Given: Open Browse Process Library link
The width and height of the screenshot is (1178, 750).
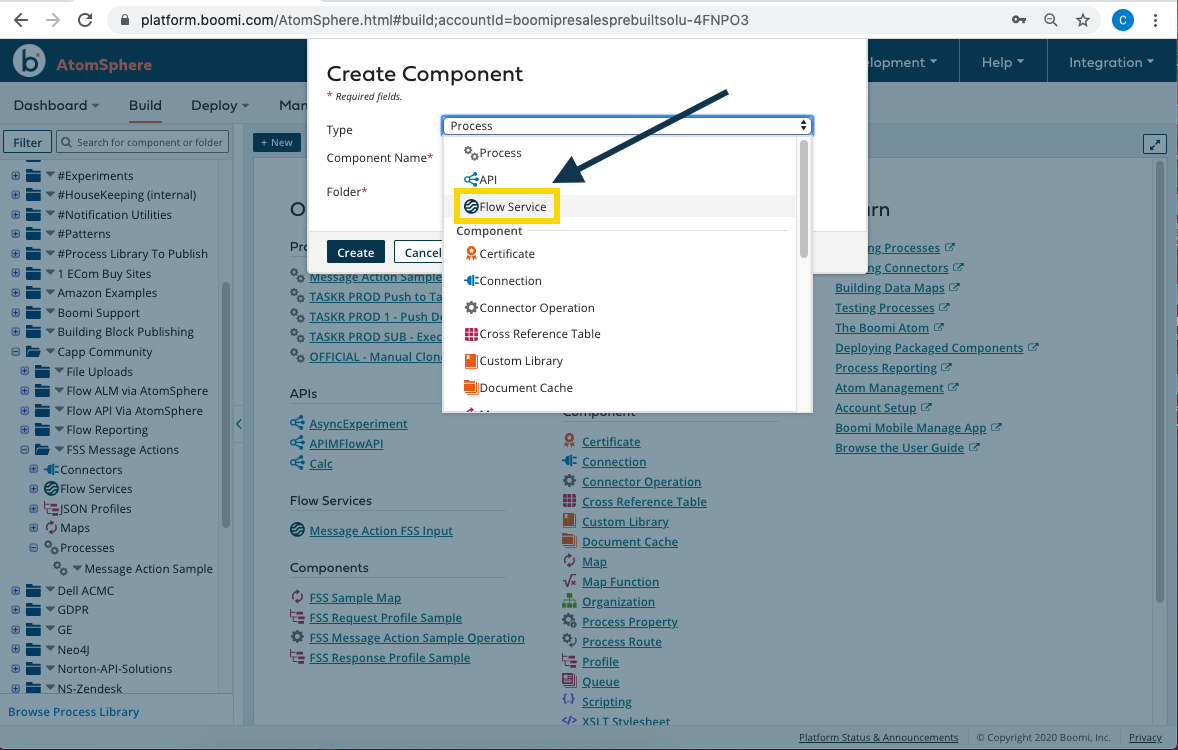Looking at the screenshot, I should (x=74, y=712).
